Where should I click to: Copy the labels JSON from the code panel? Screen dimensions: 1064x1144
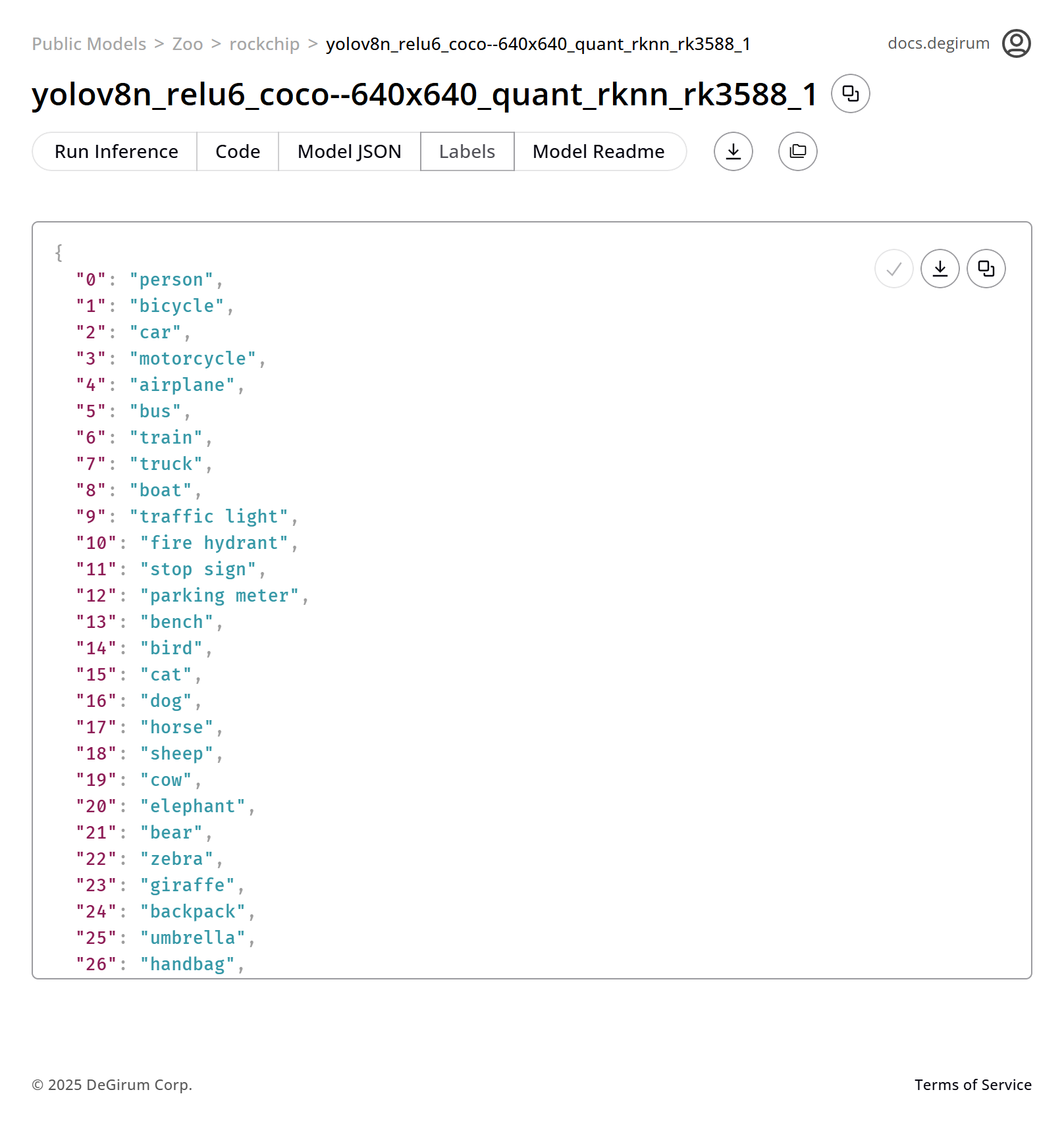pyautogui.click(x=986, y=269)
